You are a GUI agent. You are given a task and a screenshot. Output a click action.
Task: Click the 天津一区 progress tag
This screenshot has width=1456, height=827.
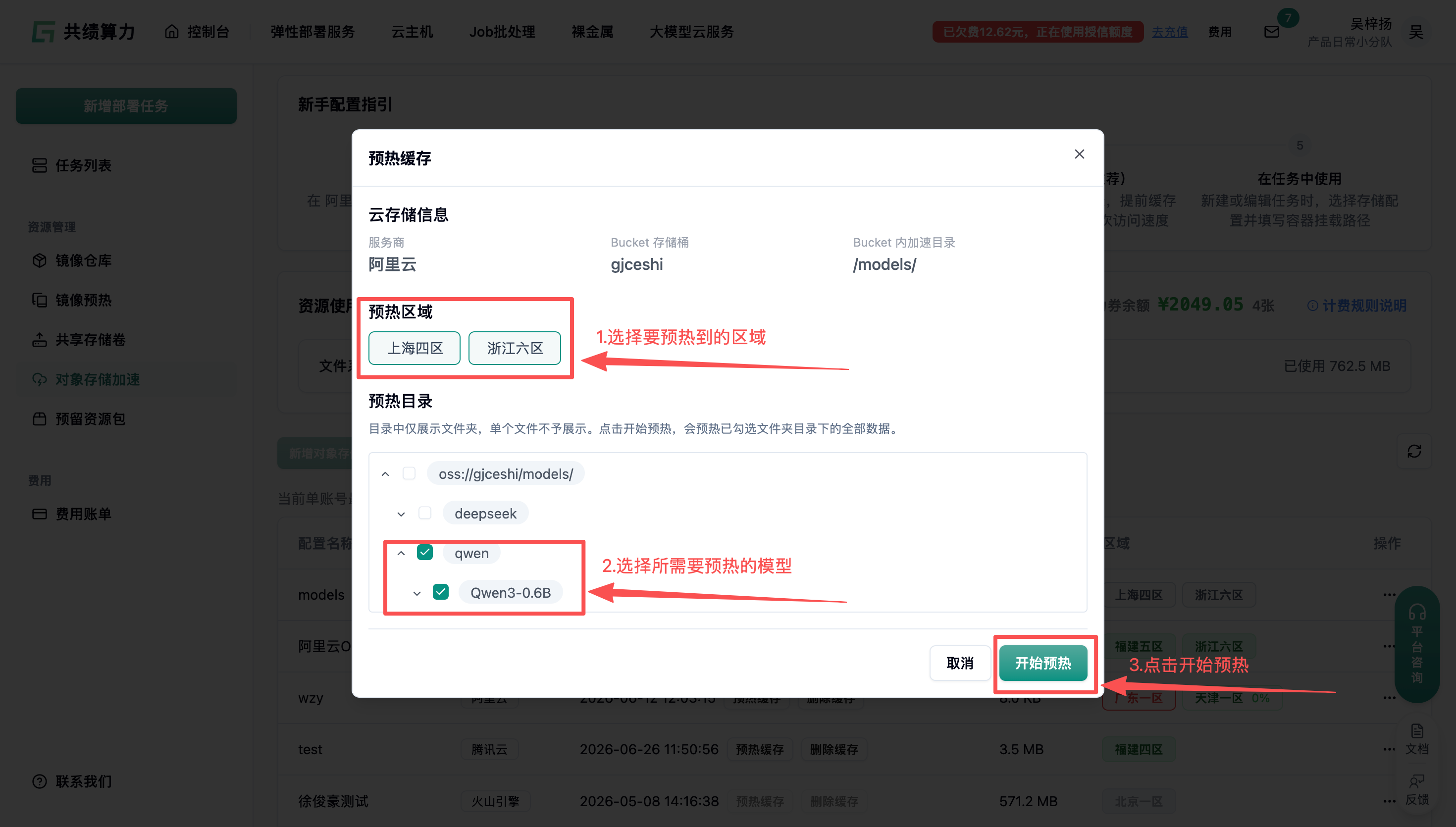click(x=1232, y=697)
